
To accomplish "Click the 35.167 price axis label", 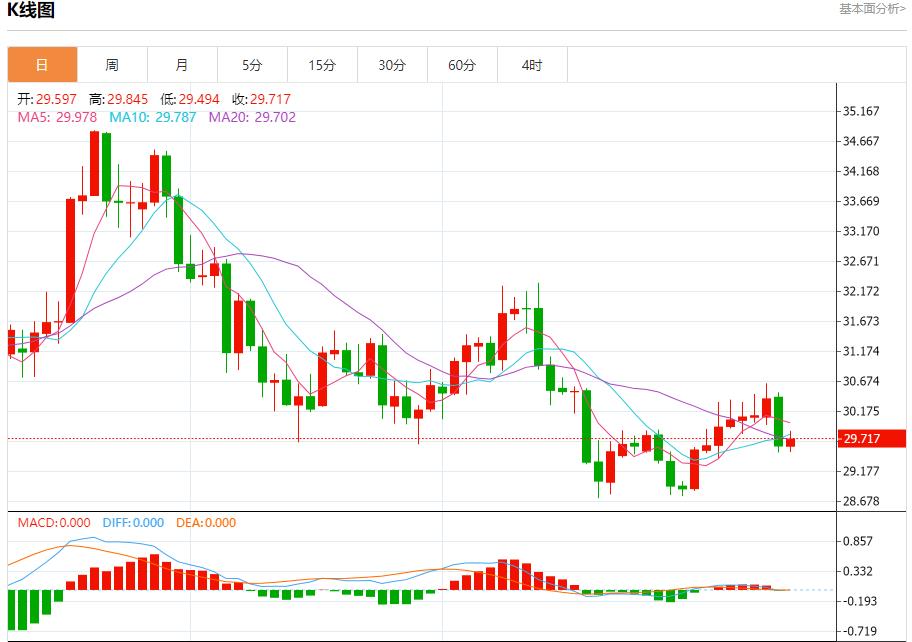I will point(862,111).
